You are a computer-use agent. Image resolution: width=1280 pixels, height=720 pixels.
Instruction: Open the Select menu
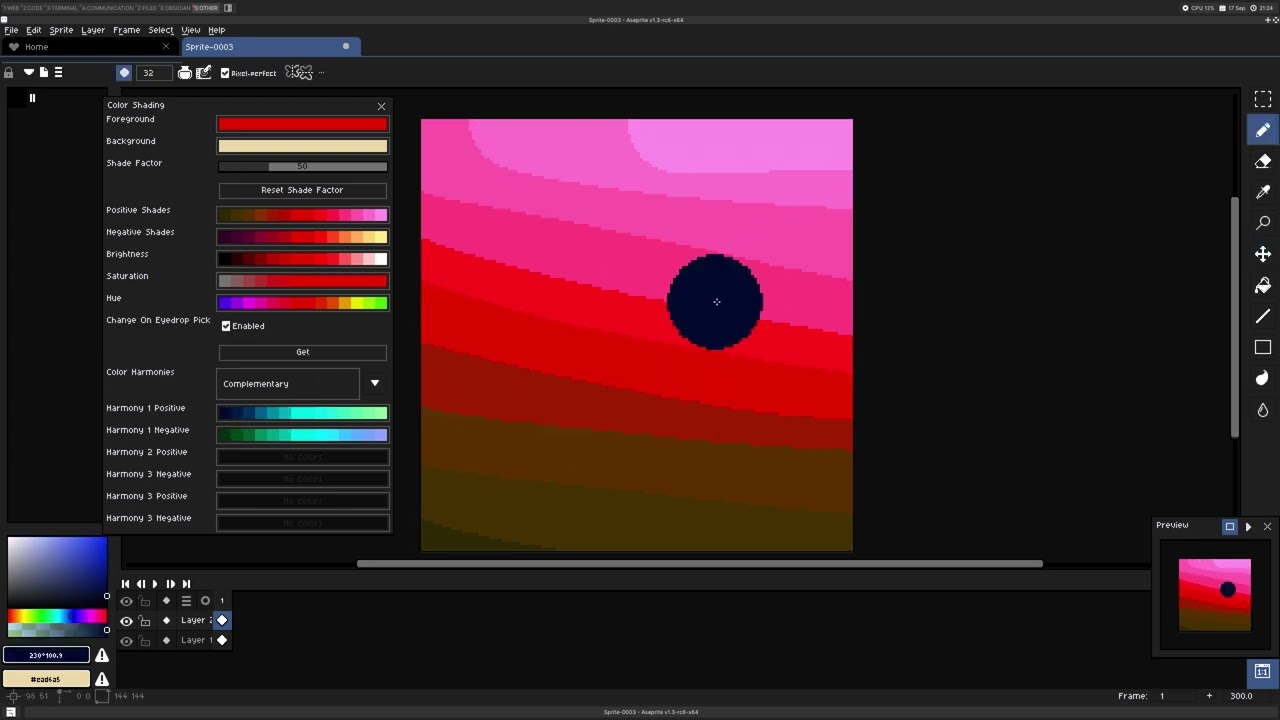(161, 30)
